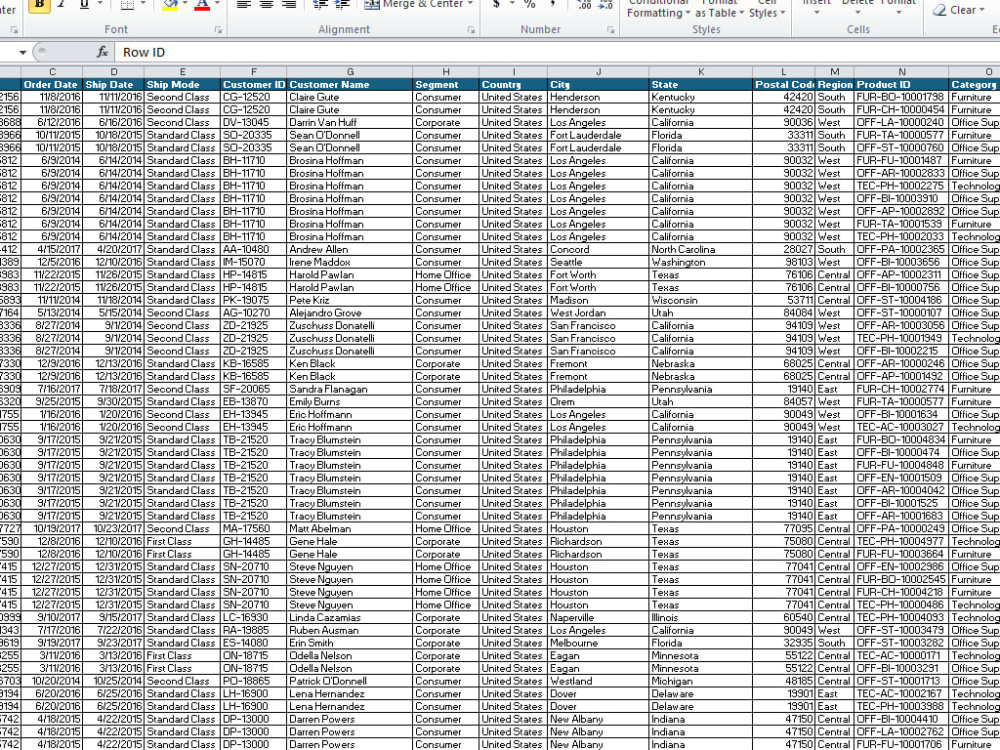The image size is (1000, 750).
Task: Expand fill color dropdown arrow
Action: pyautogui.click(x=185, y=4)
